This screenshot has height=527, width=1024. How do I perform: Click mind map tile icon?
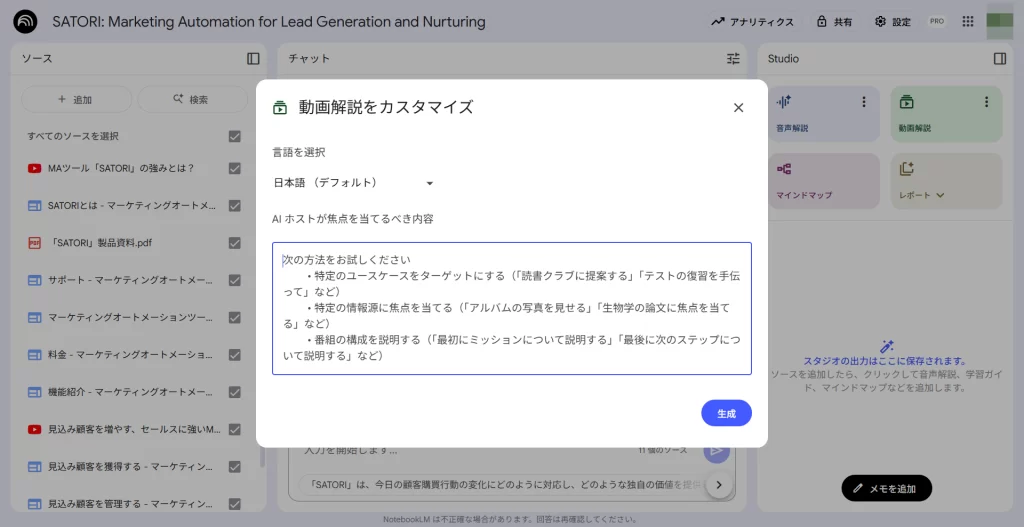click(x=784, y=168)
